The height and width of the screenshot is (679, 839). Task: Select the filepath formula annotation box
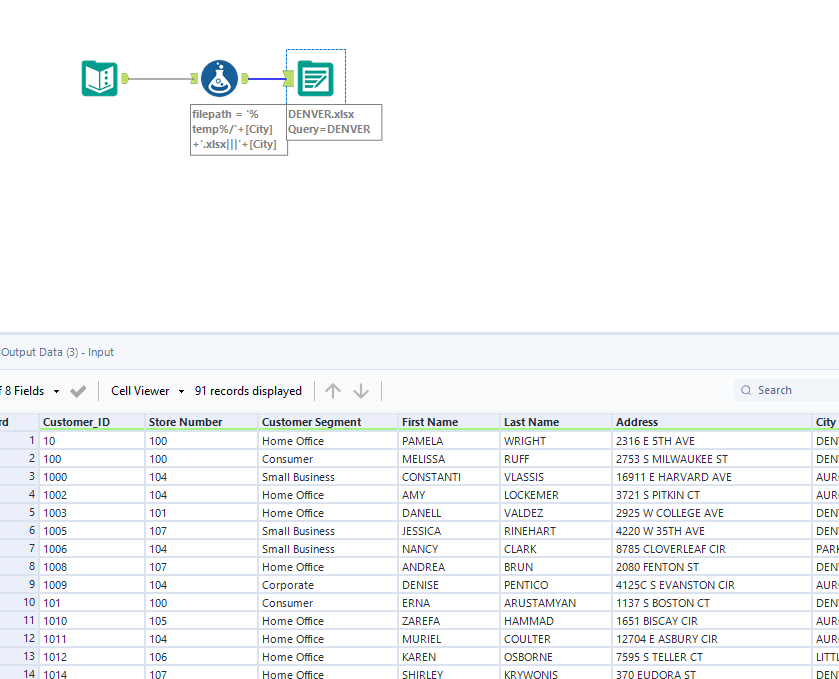pos(239,129)
